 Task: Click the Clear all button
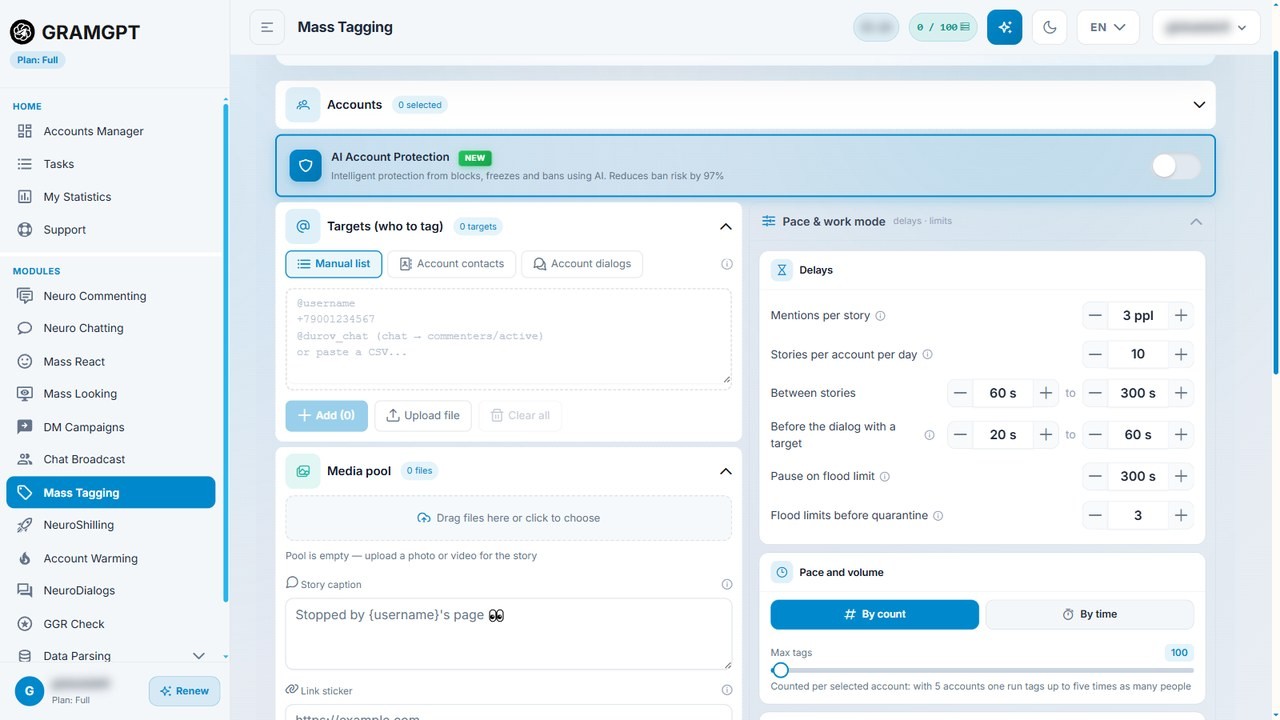coord(520,415)
